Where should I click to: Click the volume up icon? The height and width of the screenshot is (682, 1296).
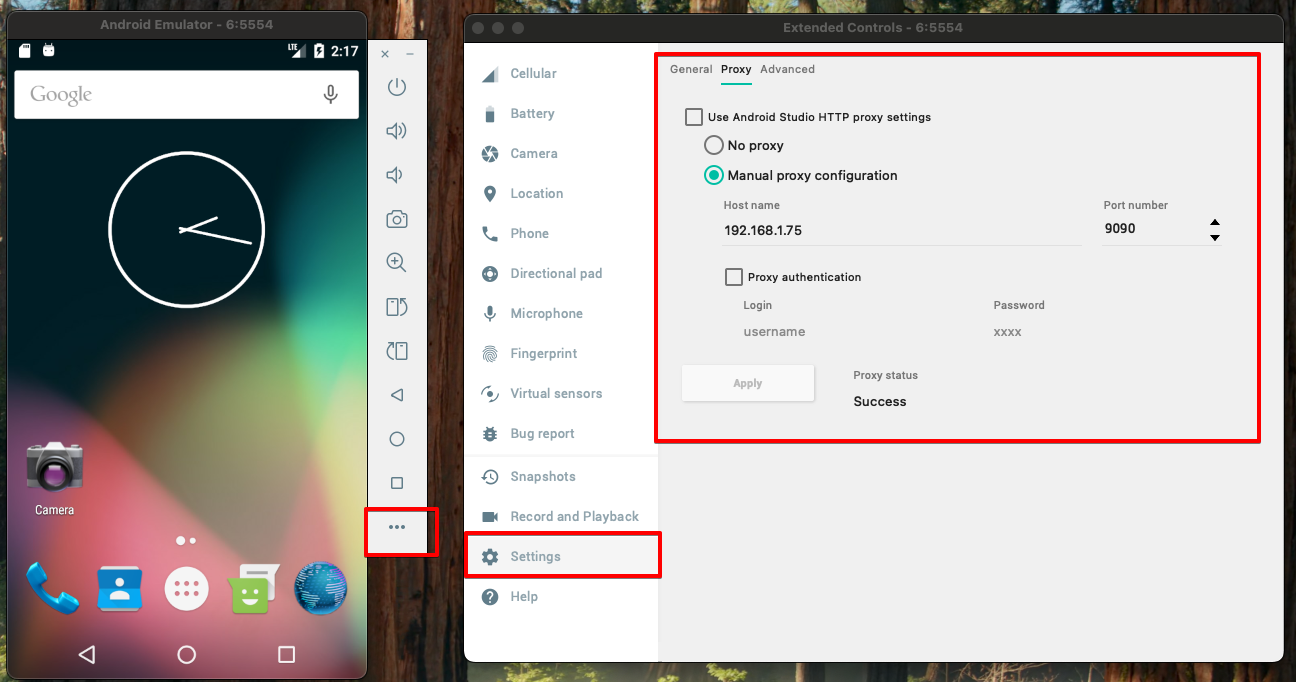click(397, 131)
